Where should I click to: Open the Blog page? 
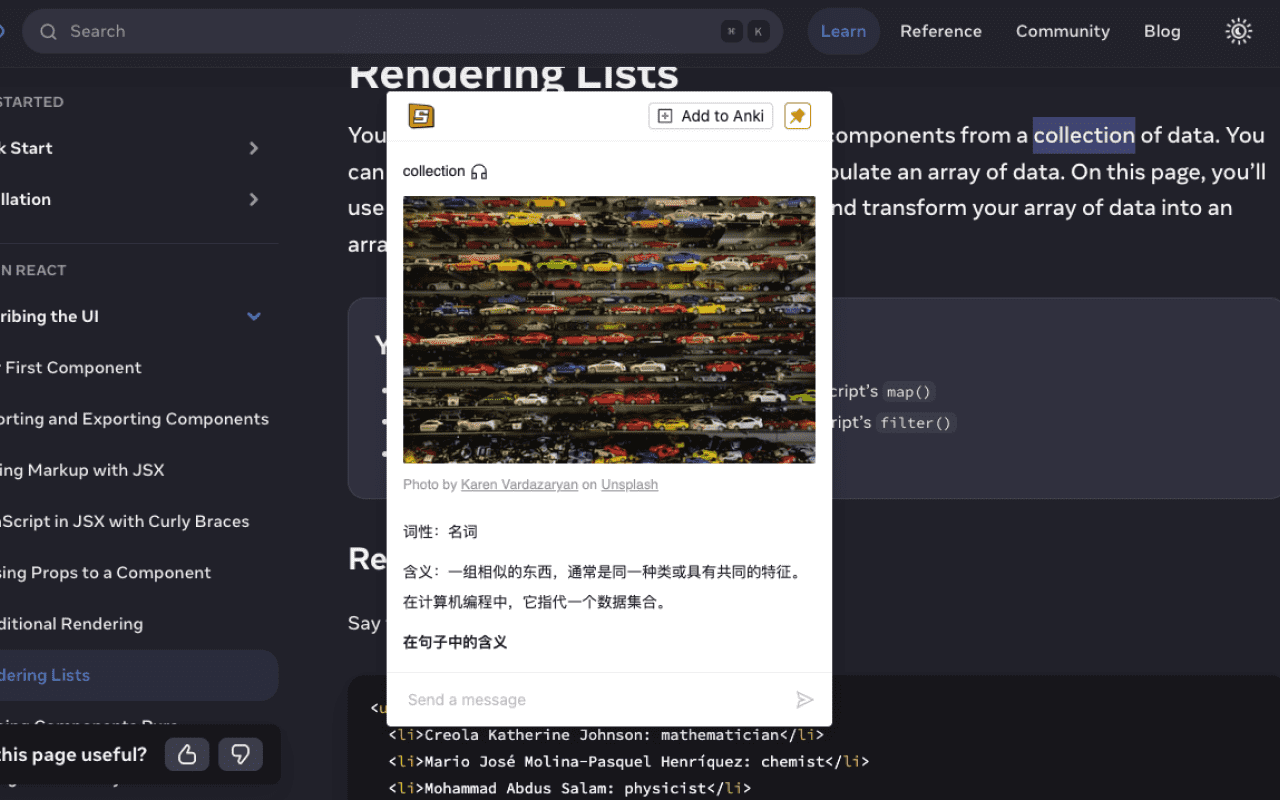[1161, 32]
